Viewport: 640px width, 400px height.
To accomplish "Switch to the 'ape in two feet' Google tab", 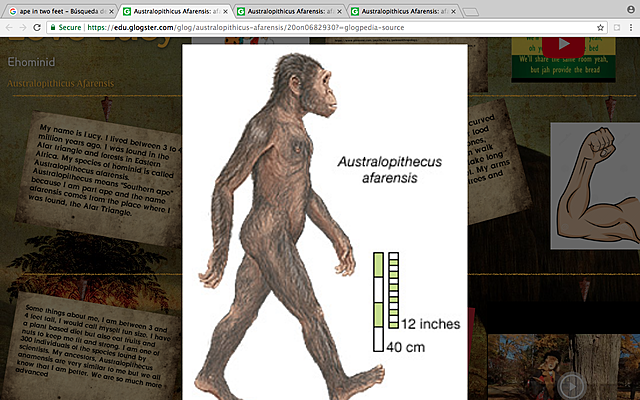I will (61, 11).
